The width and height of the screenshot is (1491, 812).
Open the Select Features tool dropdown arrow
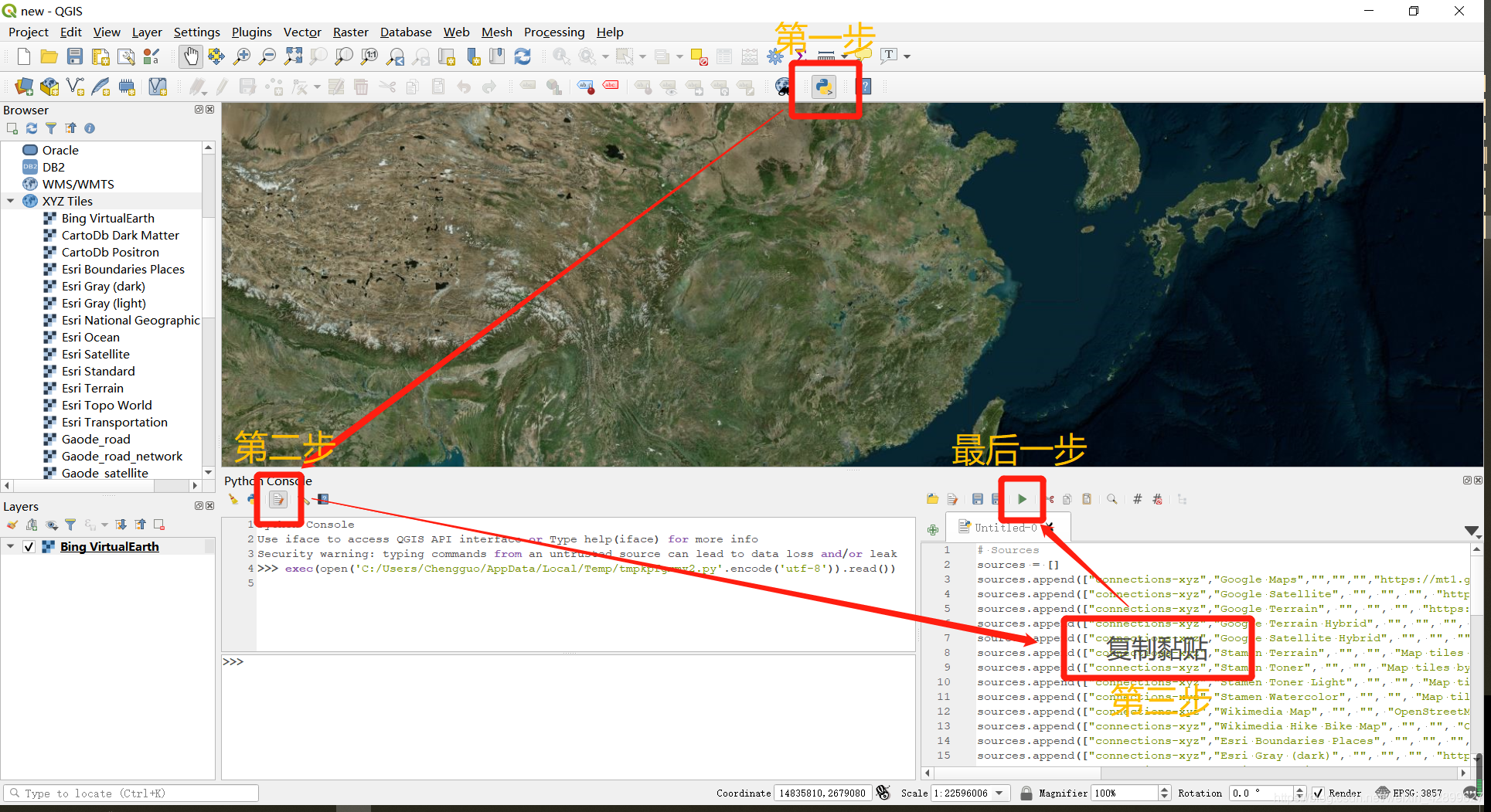(642, 56)
